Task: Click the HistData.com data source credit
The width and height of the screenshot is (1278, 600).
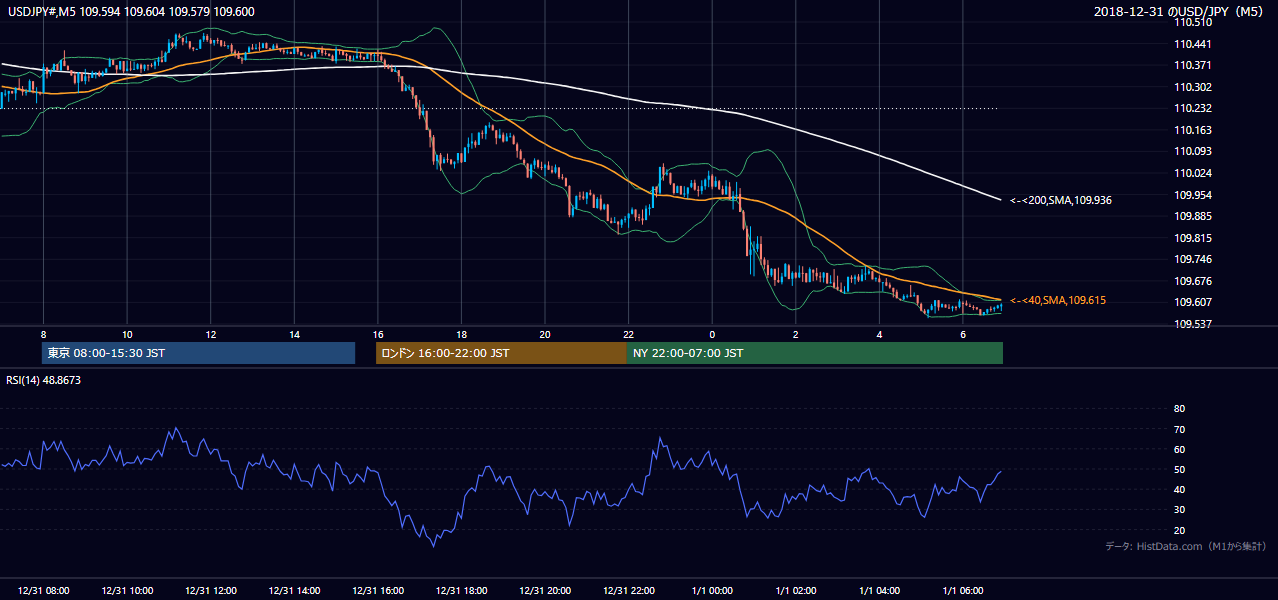Action: click(x=1185, y=546)
